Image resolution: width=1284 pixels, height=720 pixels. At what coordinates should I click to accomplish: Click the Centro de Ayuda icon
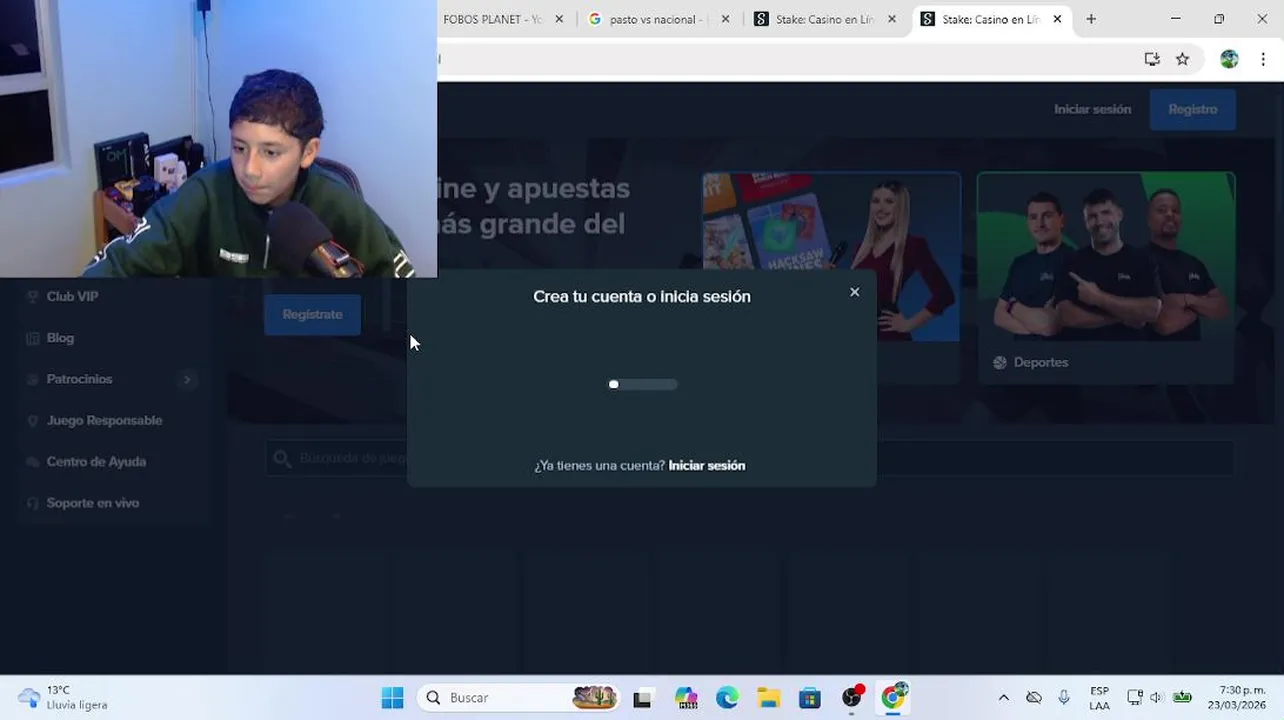32,461
